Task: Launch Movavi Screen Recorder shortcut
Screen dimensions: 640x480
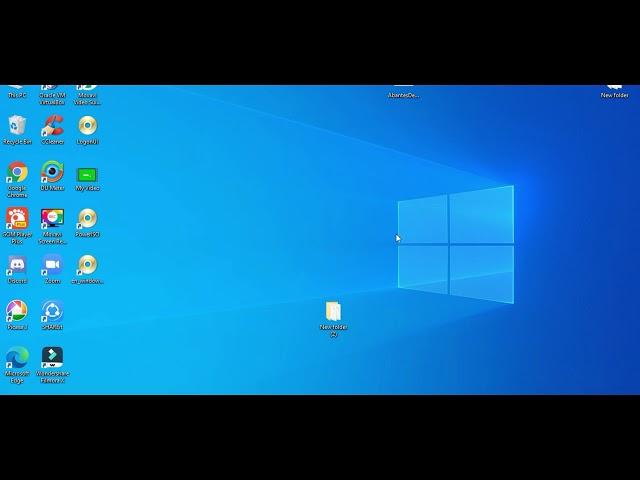Action: pos(52,226)
